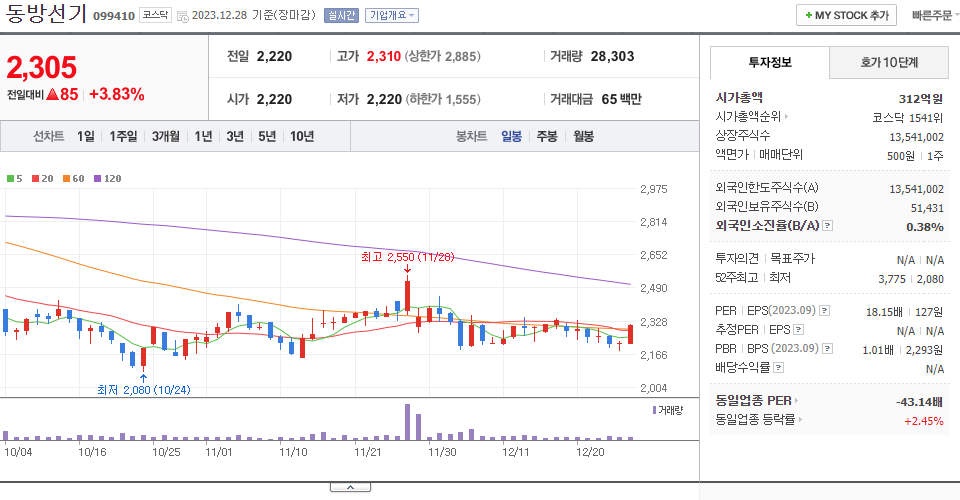Select the 주봉 weekly candle chart
The image size is (960, 500).
click(x=547, y=136)
